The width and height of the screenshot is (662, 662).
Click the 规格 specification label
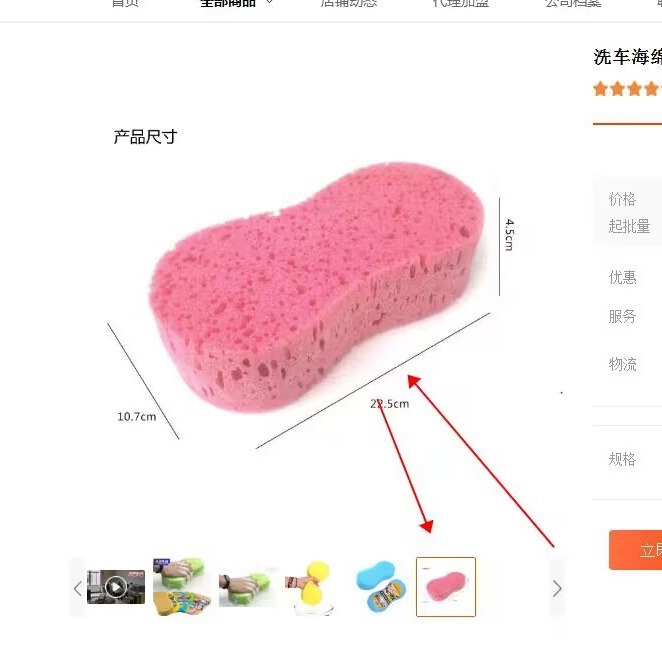pyautogui.click(x=622, y=459)
